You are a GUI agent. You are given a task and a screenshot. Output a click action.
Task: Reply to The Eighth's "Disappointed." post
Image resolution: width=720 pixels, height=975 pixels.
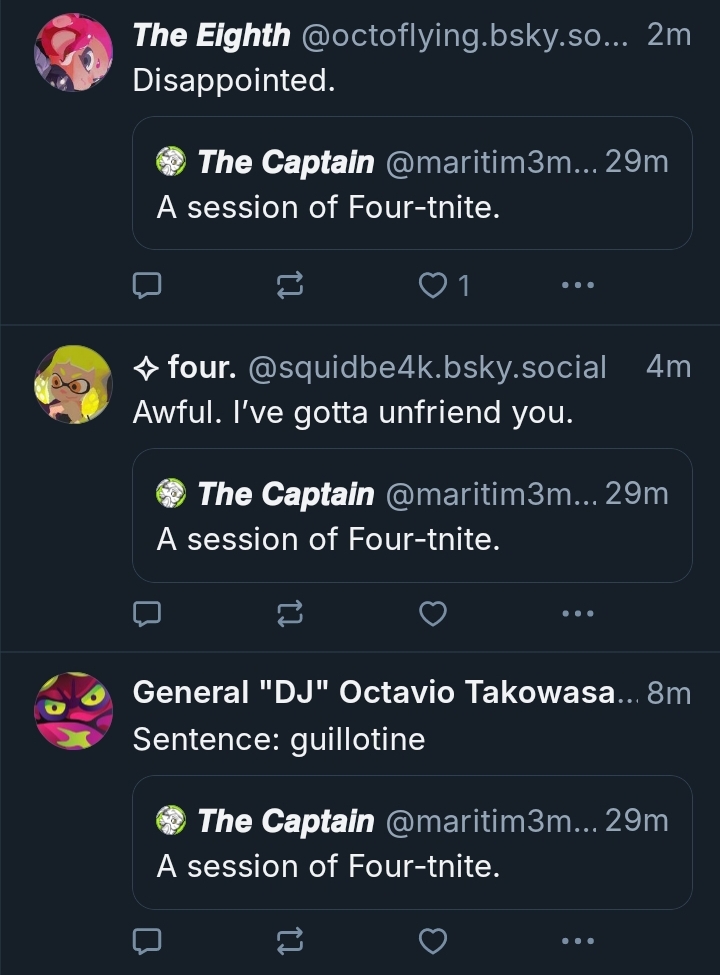click(147, 286)
